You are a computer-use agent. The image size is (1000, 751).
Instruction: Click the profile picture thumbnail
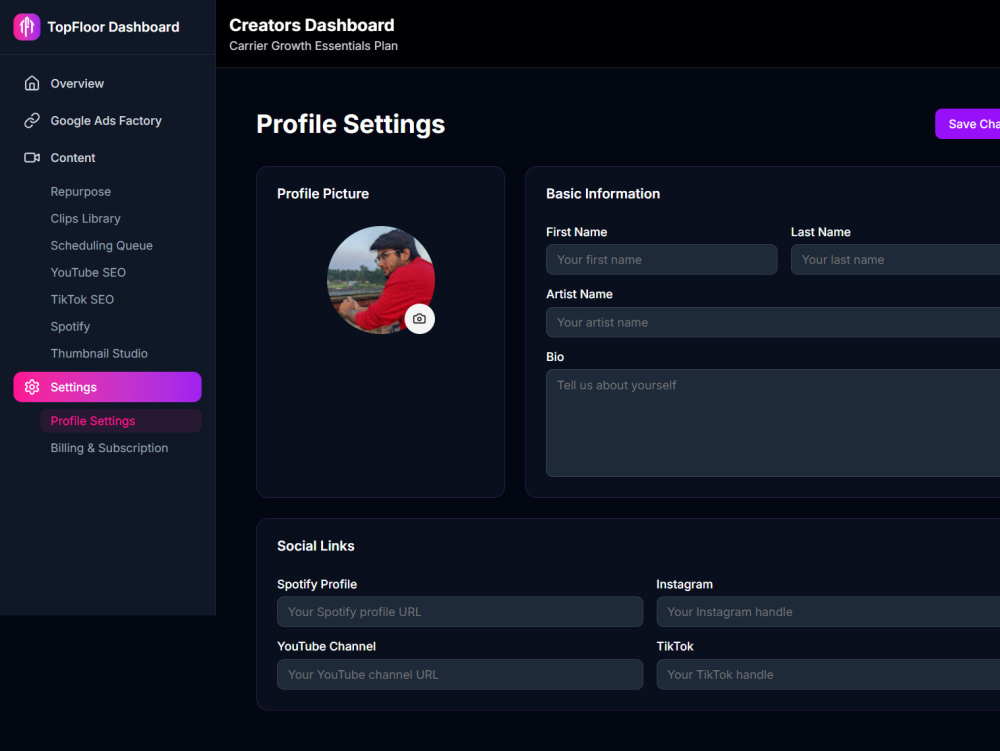pos(381,280)
